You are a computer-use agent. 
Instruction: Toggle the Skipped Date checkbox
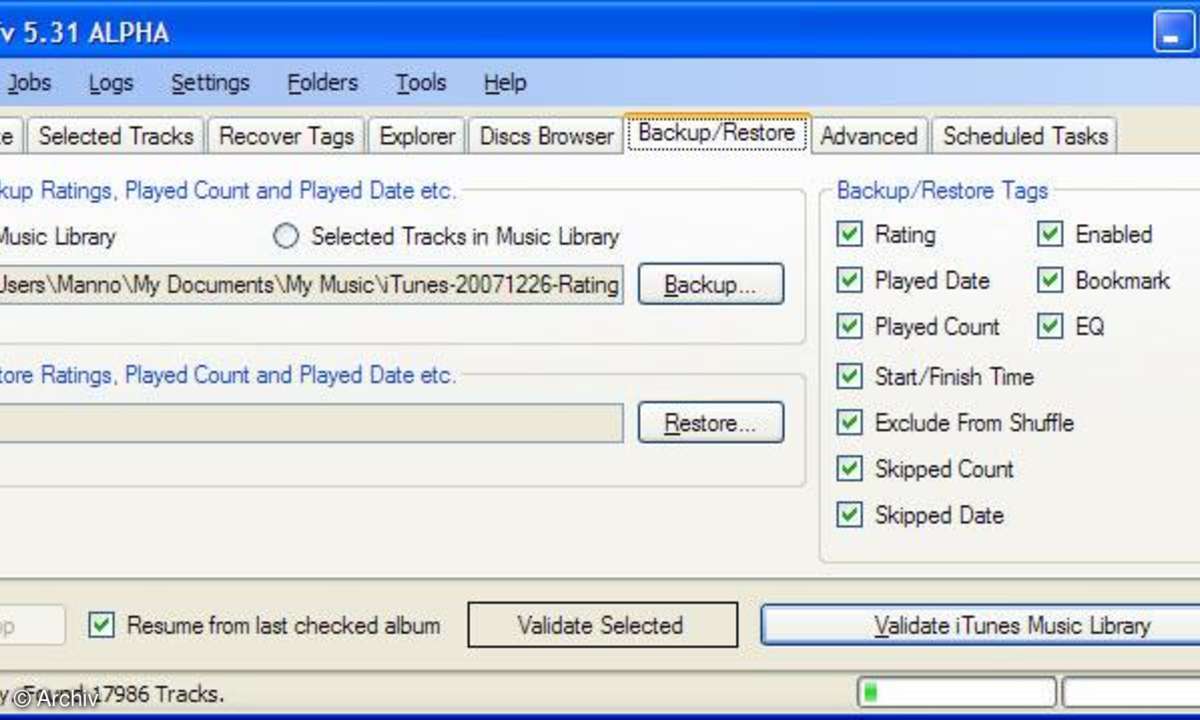tap(849, 514)
